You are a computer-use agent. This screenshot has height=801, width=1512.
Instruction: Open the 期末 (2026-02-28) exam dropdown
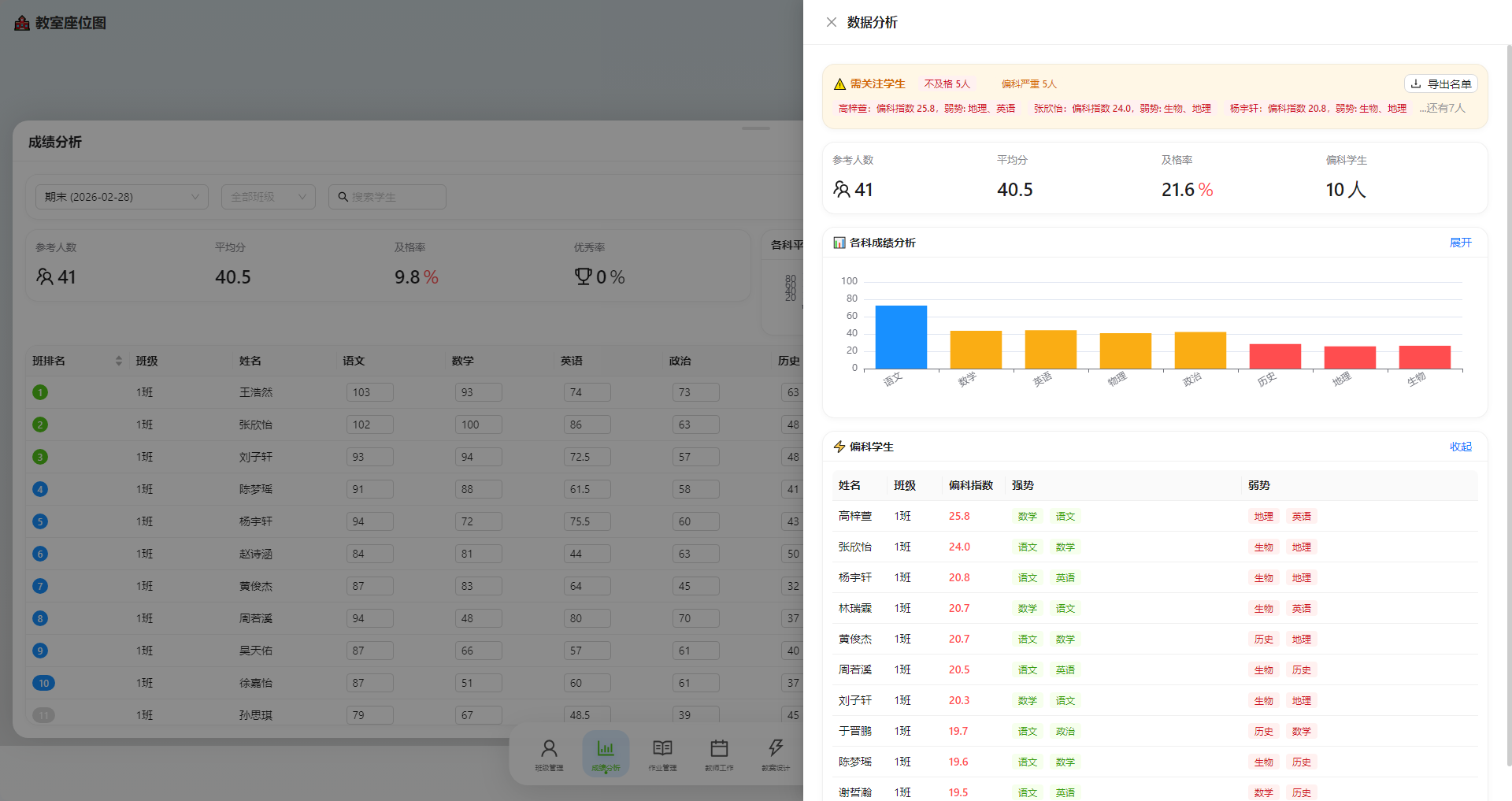pyautogui.click(x=122, y=197)
